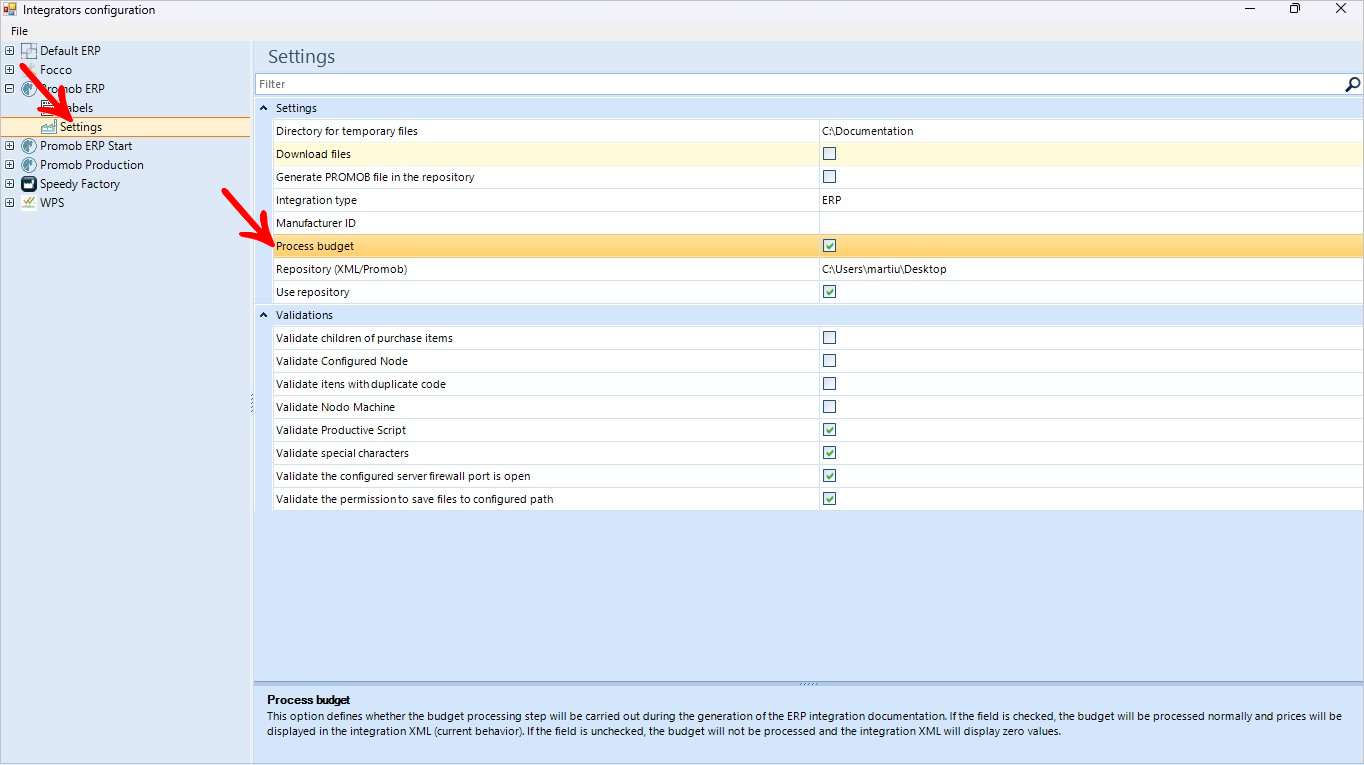
Task: Click the empty Manufacturer ID value field
Action: pyautogui.click(x=1091, y=223)
